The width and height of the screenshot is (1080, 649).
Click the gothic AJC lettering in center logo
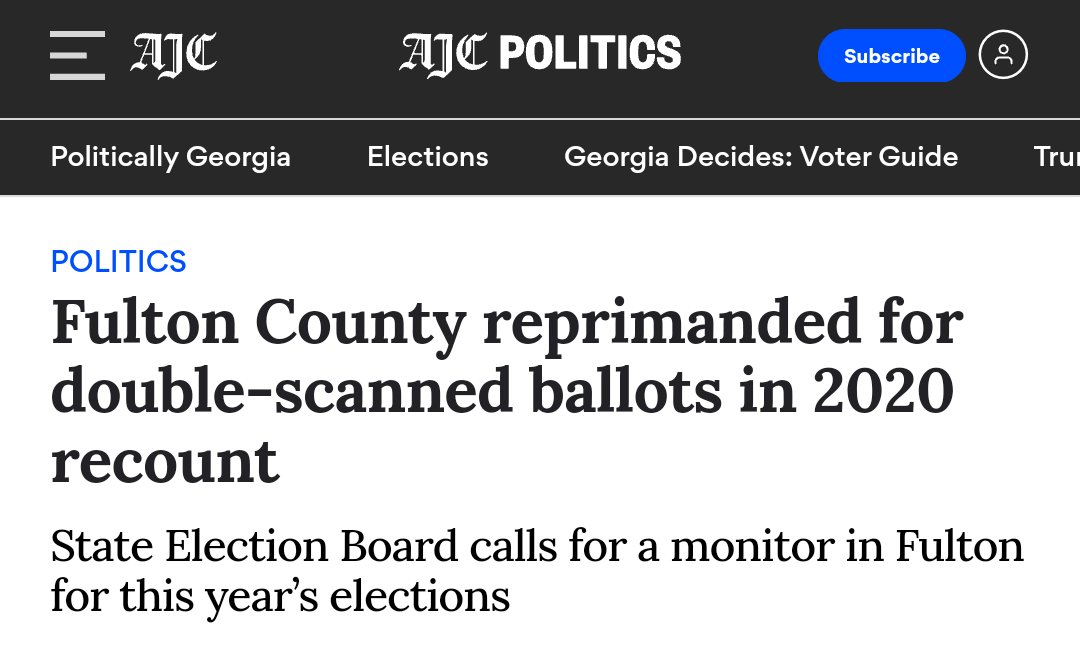[x=444, y=53]
